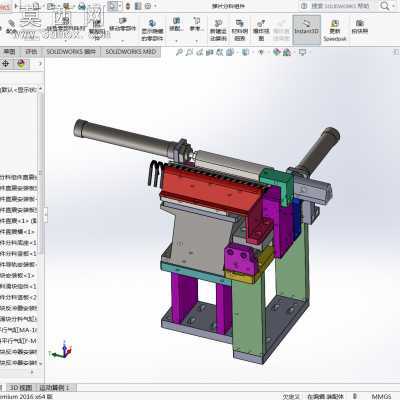Switch to the Motion Study 1 tab

[x=55, y=388]
